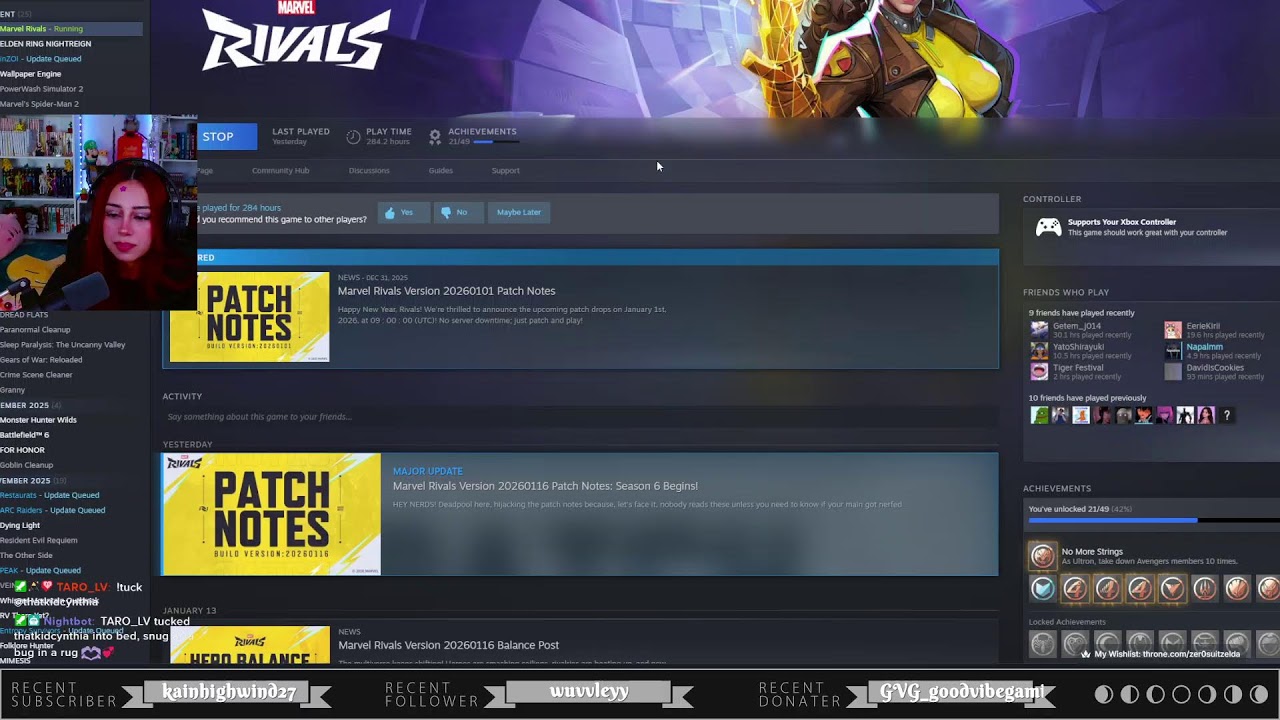Click the Achievements trophy icon
The image size is (1280, 720).
435,136
